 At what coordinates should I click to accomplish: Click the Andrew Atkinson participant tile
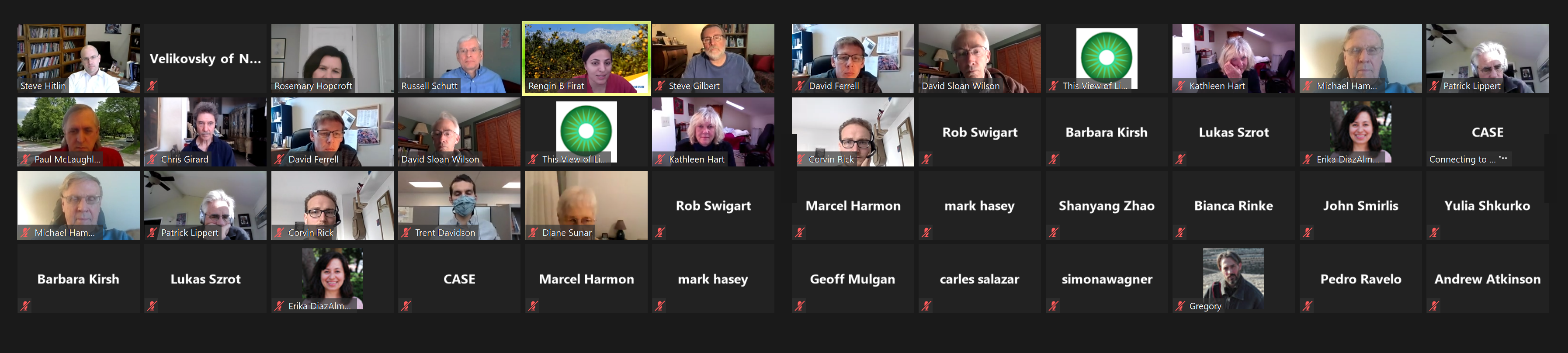click(x=1487, y=279)
